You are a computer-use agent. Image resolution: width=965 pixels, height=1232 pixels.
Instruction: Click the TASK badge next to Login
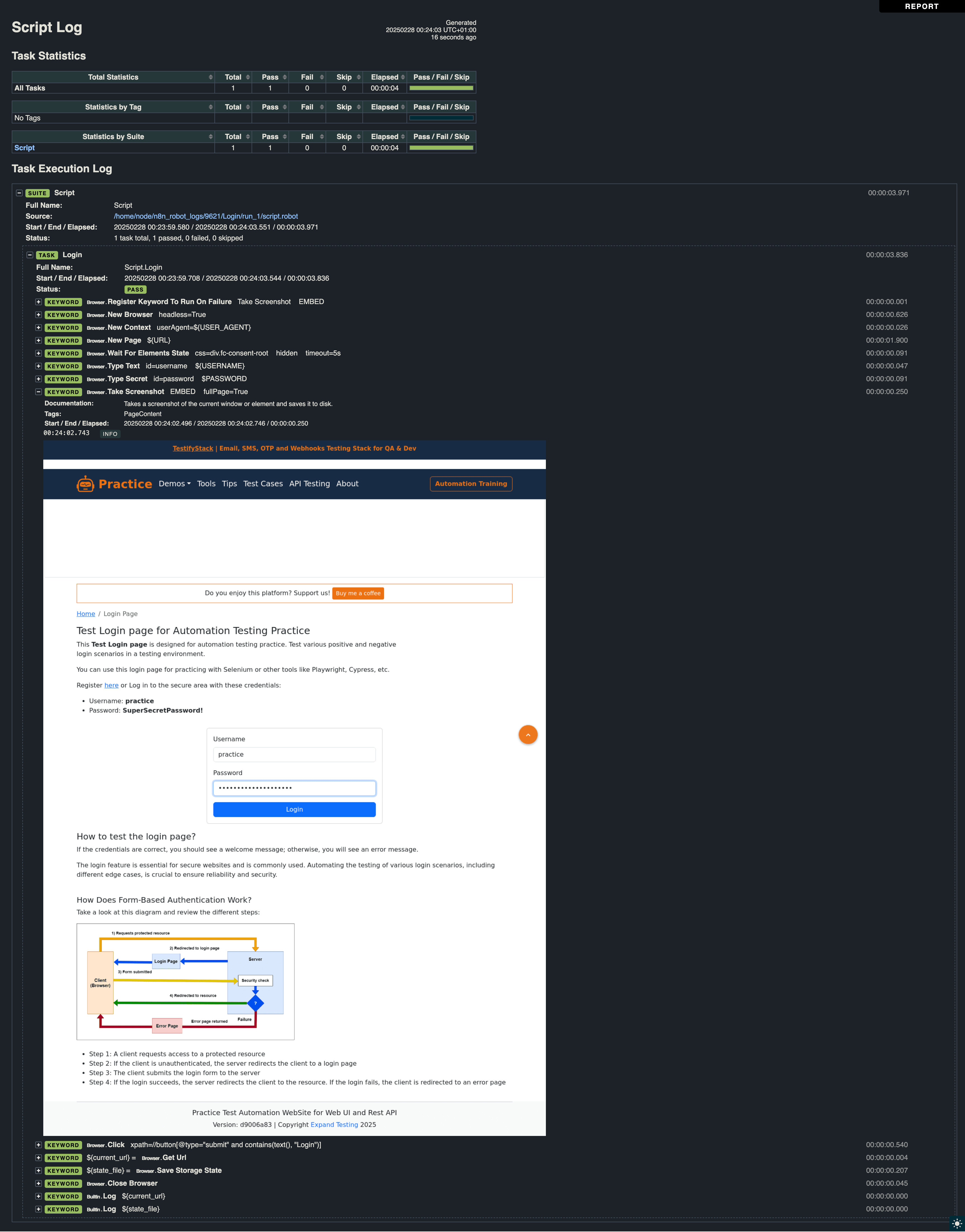click(x=46, y=255)
